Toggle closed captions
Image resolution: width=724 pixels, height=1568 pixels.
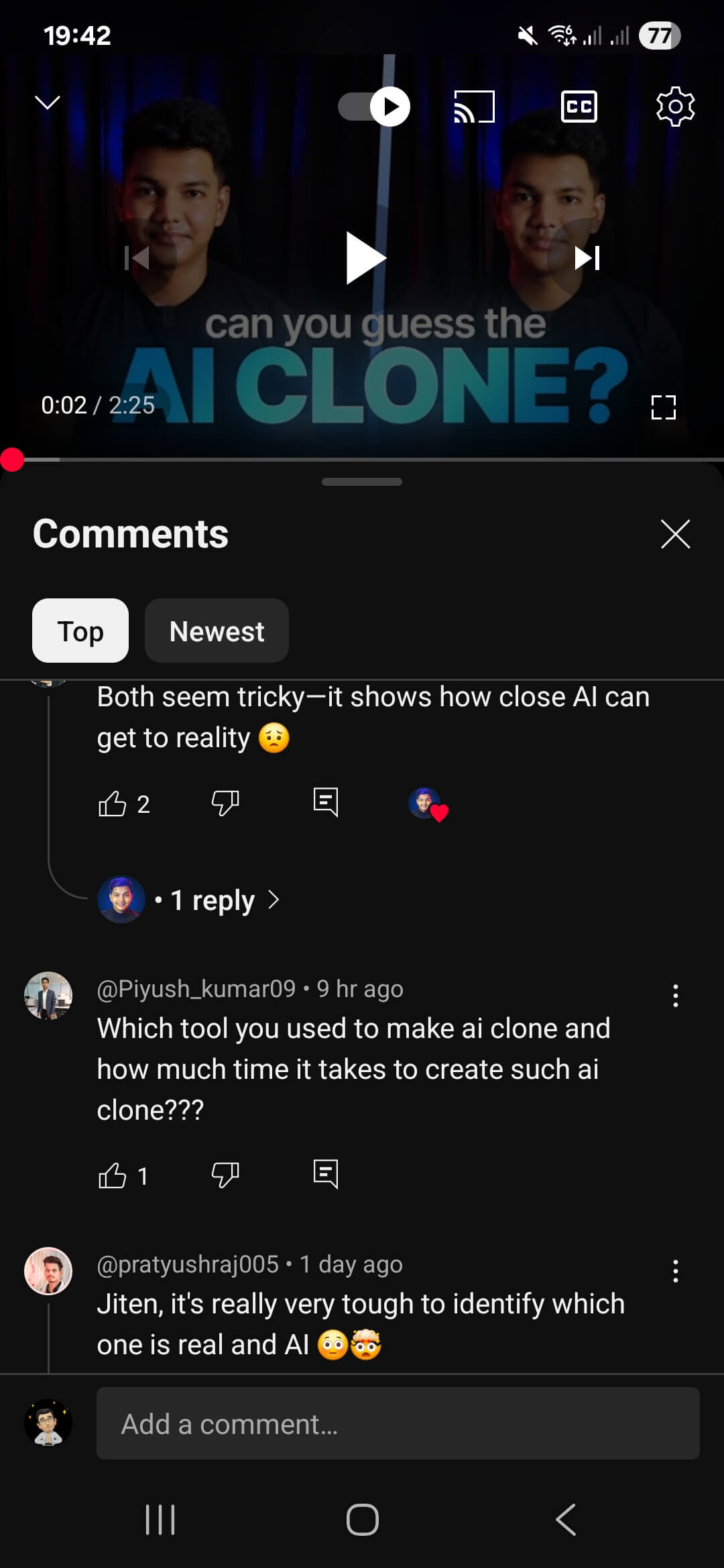pos(579,107)
